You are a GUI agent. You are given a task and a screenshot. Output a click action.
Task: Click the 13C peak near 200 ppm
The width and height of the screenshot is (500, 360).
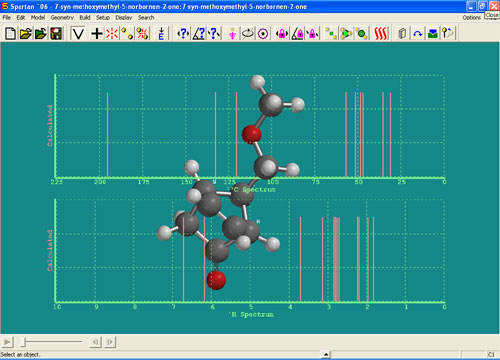[x=107, y=134]
